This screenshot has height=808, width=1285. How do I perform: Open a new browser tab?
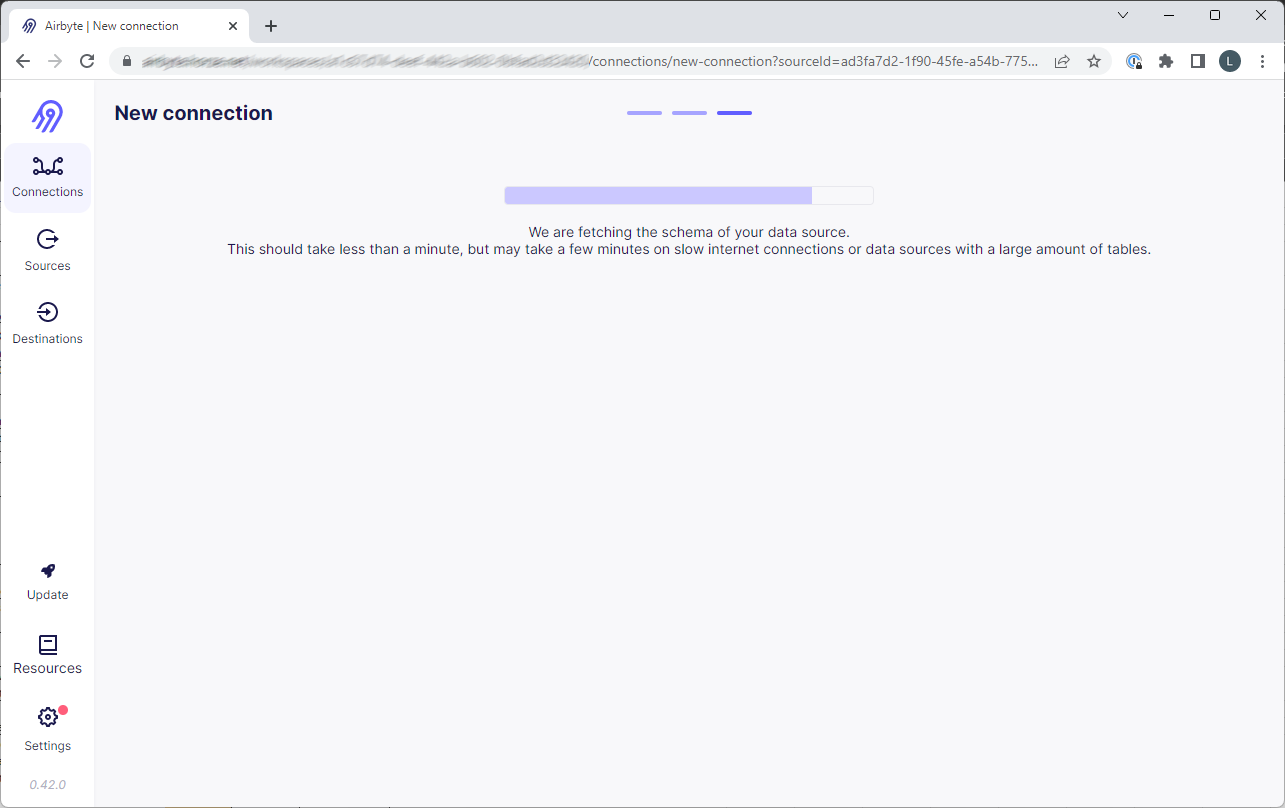point(270,25)
